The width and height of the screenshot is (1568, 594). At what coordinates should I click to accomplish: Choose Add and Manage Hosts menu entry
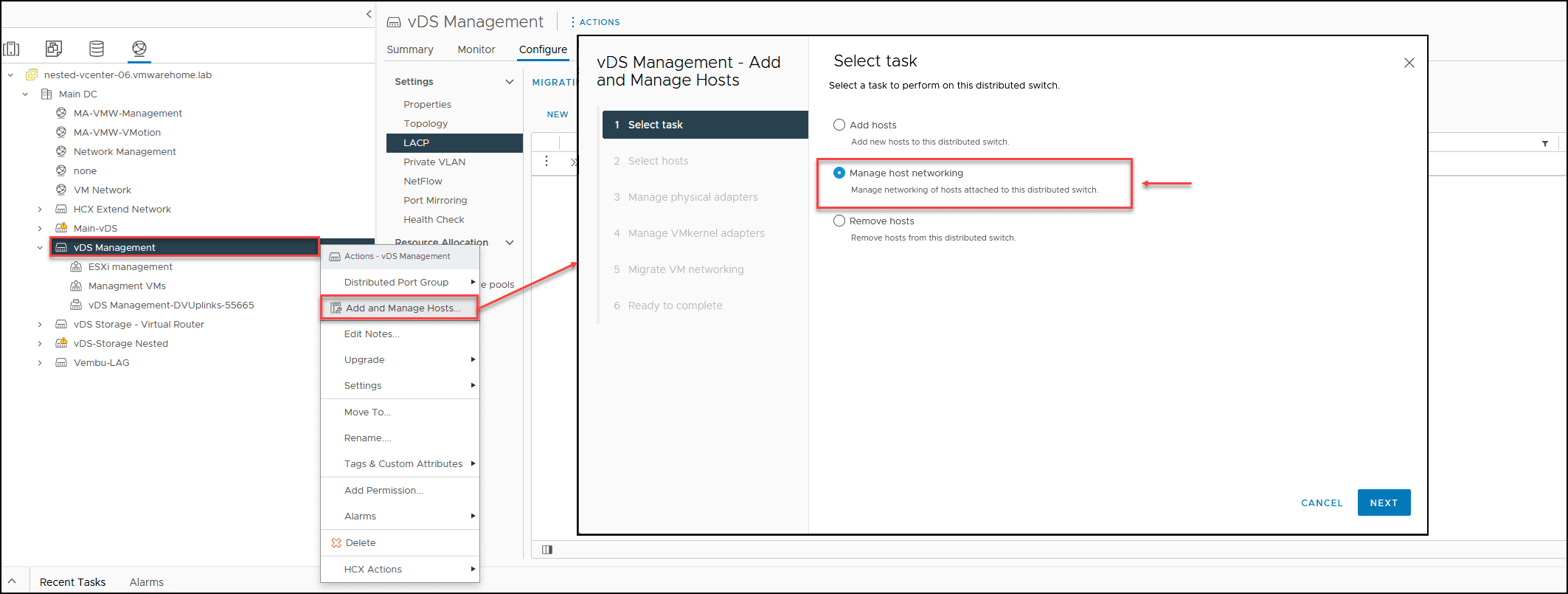click(400, 308)
